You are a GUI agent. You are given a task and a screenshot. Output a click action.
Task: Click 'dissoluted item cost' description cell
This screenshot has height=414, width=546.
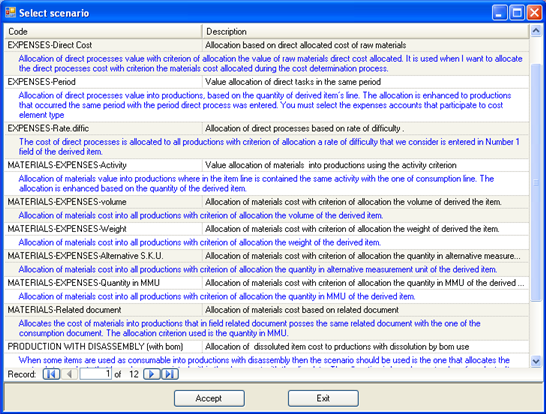coord(366,347)
